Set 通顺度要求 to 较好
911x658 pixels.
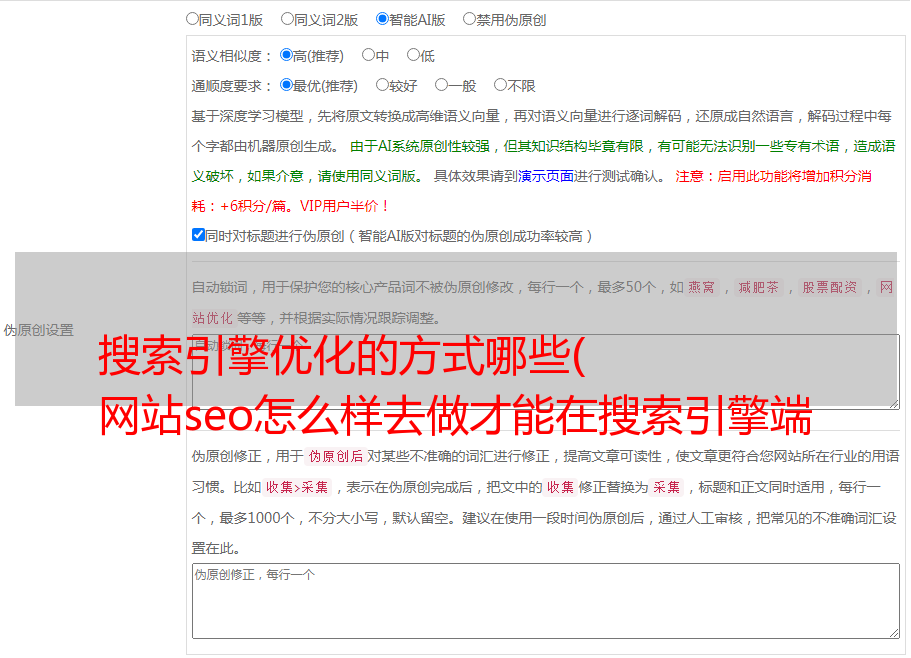(x=382, y=85)
